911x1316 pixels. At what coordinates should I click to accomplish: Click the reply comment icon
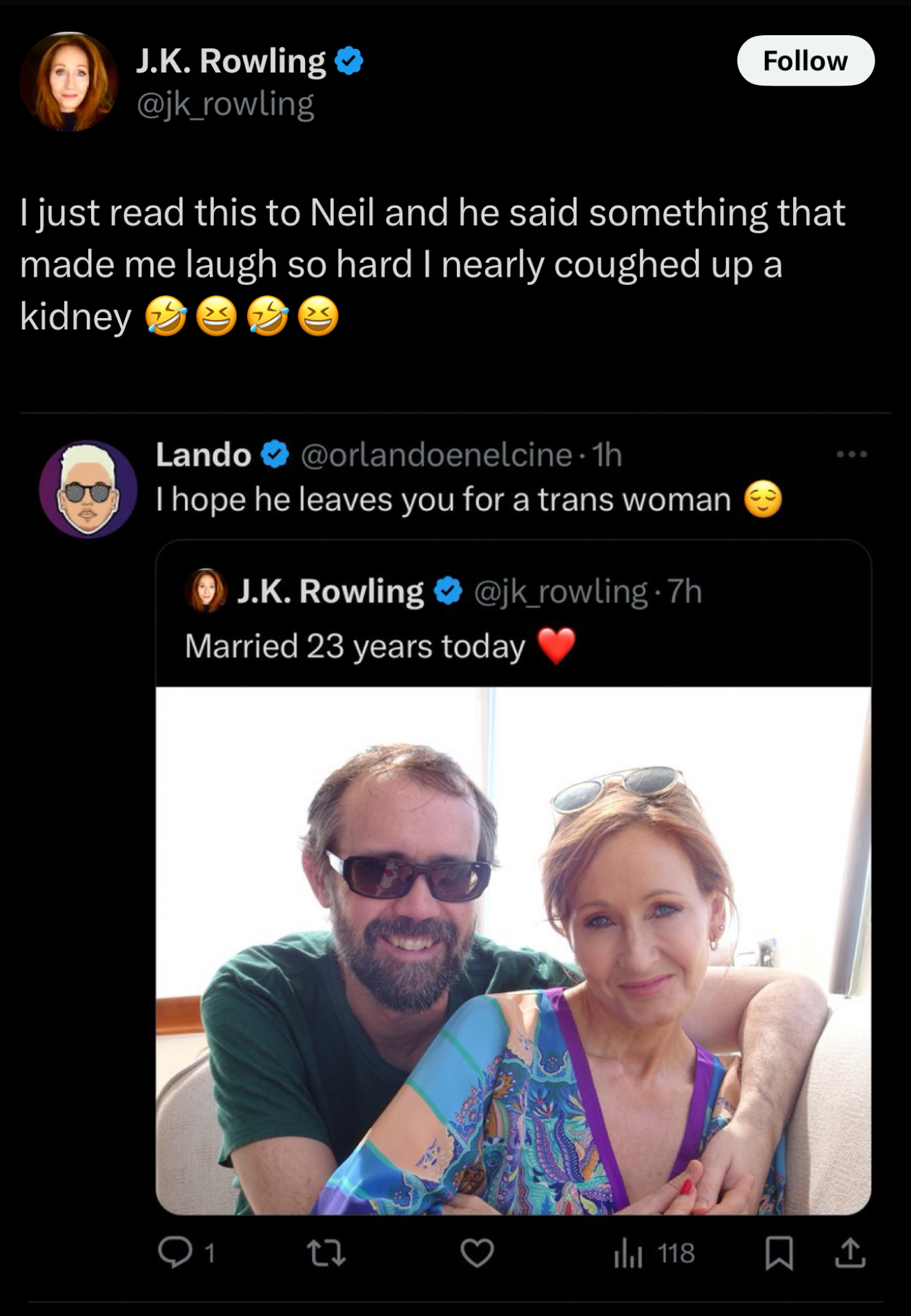click(175, 1253)
